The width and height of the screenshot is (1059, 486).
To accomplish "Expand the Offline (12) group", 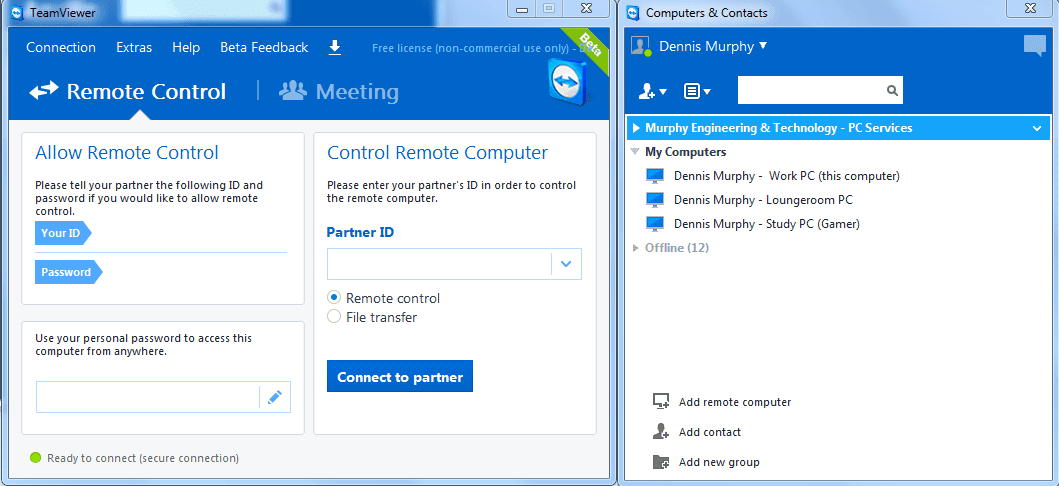I will pos(635,248).
